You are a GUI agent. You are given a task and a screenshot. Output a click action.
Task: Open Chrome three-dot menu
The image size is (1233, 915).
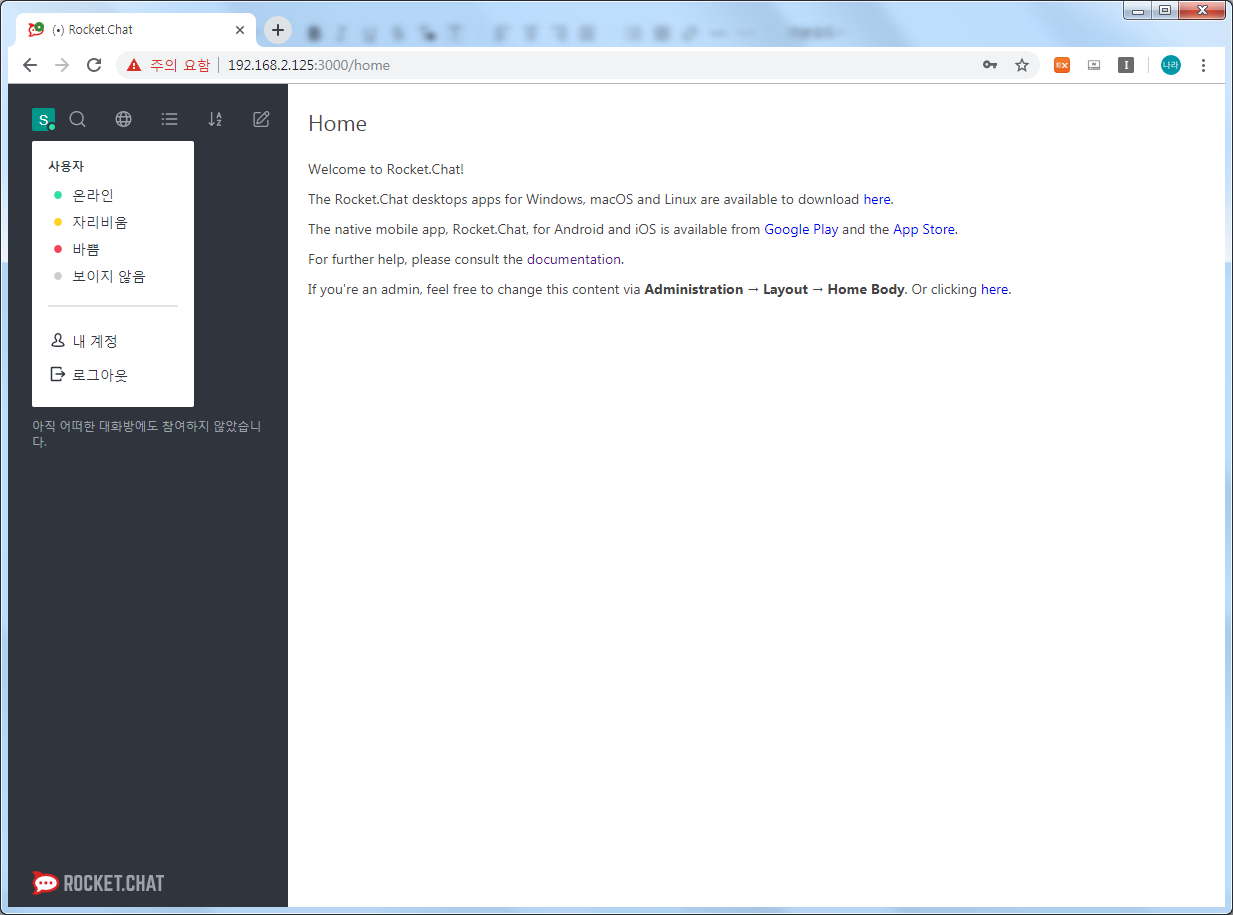1203,65
